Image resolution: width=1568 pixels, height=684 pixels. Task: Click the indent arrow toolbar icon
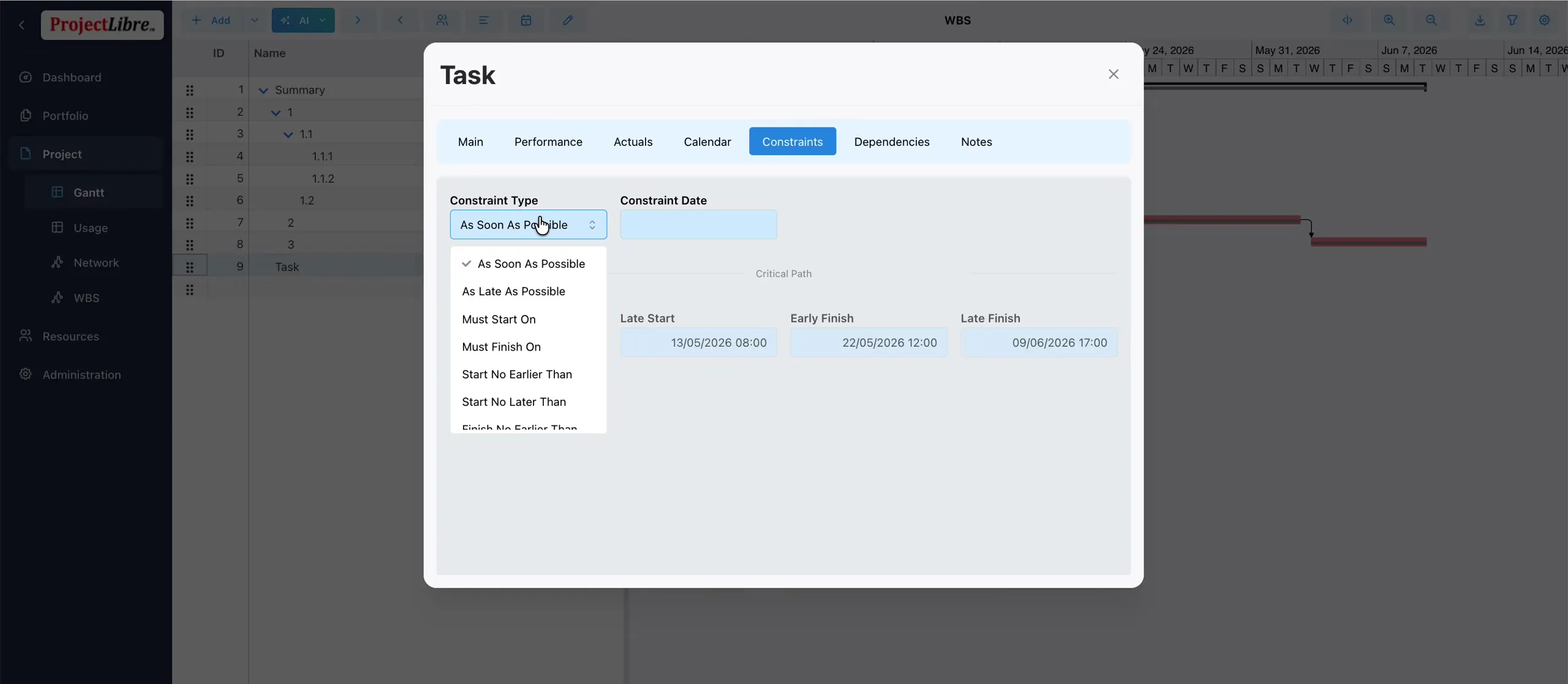(358, 20)
